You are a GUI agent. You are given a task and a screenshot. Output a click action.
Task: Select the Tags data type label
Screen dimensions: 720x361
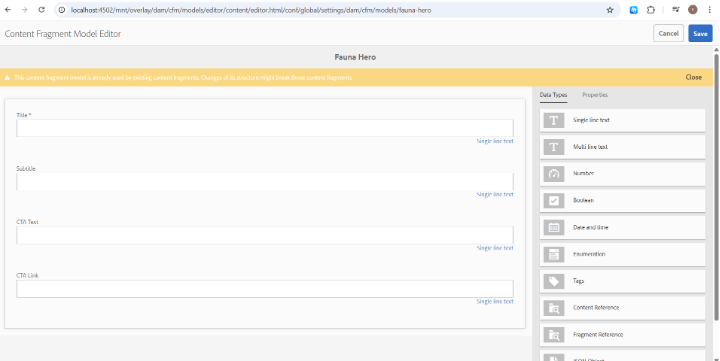(578, 281)
